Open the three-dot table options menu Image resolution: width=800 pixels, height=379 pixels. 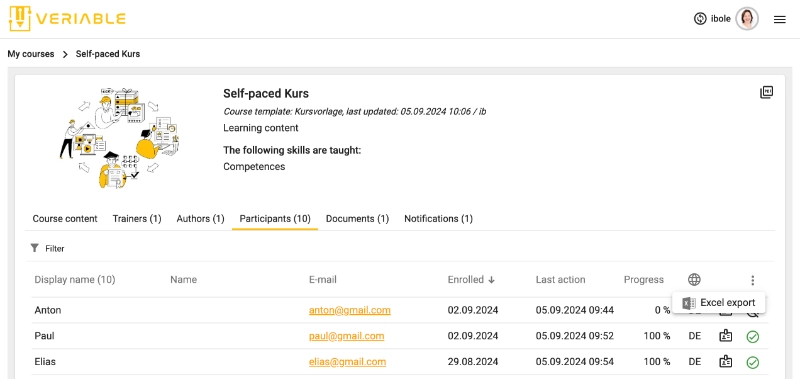pos(753,280)
